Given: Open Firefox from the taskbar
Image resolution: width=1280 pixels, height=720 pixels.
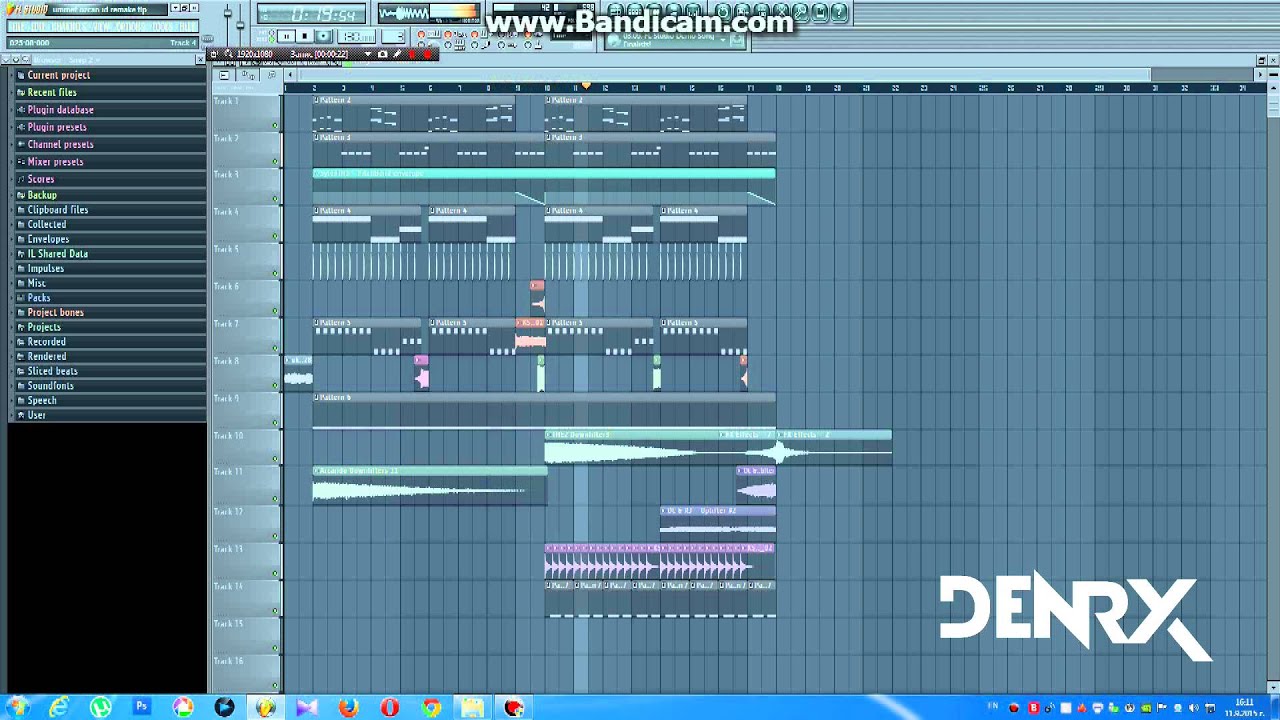Looking at the screenshot, I should (348, 708).
